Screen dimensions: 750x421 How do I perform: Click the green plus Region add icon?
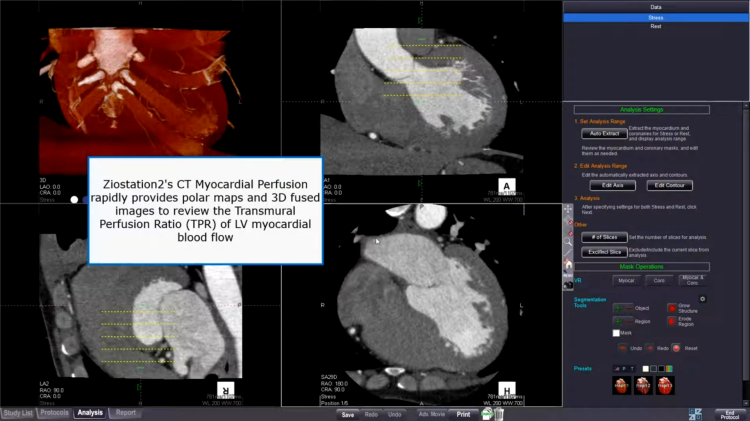pos(618,321)
